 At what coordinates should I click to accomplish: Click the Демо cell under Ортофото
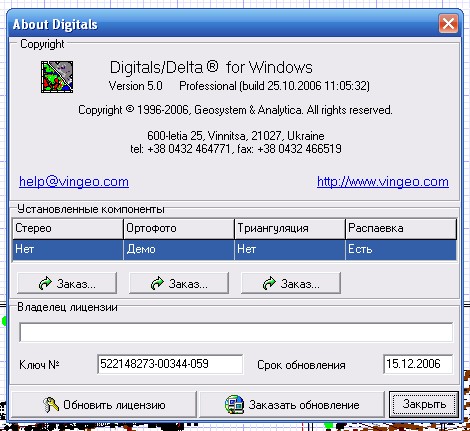[x=179, y=250]
